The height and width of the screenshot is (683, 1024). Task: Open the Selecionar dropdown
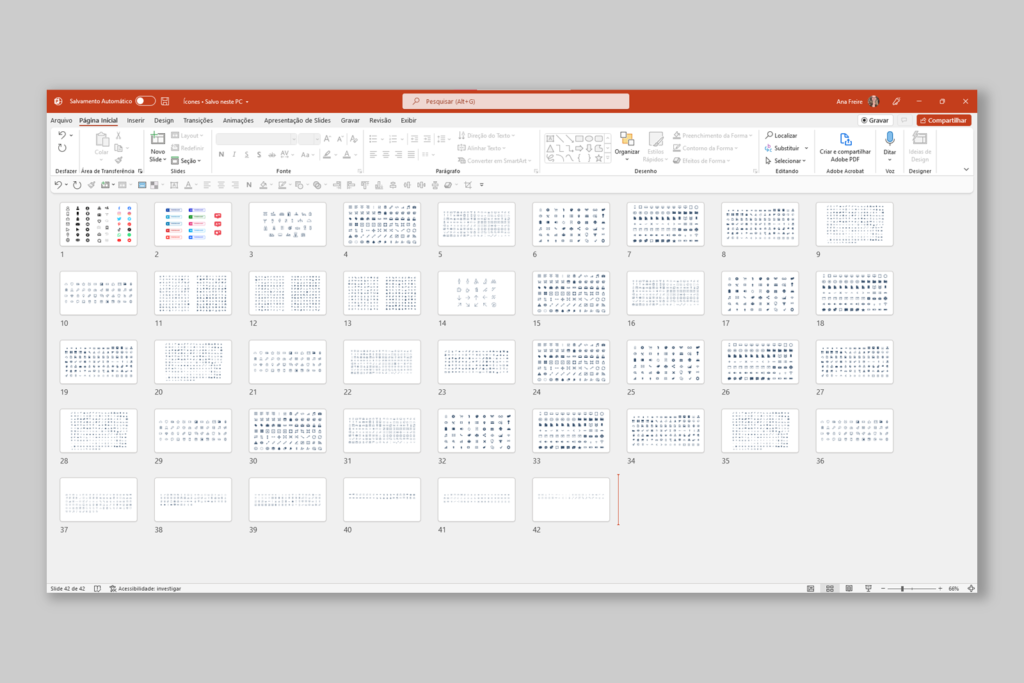pyautogui.click(x=785, y=161)
